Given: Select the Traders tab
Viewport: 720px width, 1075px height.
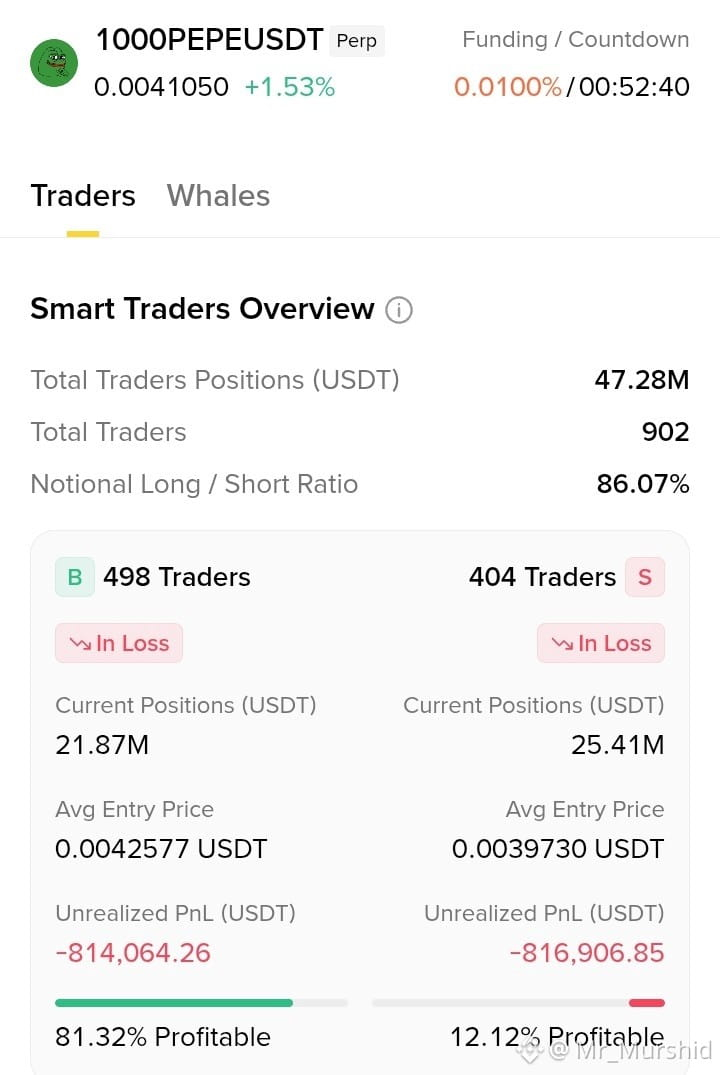Looking at the screenshot, I should point(83,196).
